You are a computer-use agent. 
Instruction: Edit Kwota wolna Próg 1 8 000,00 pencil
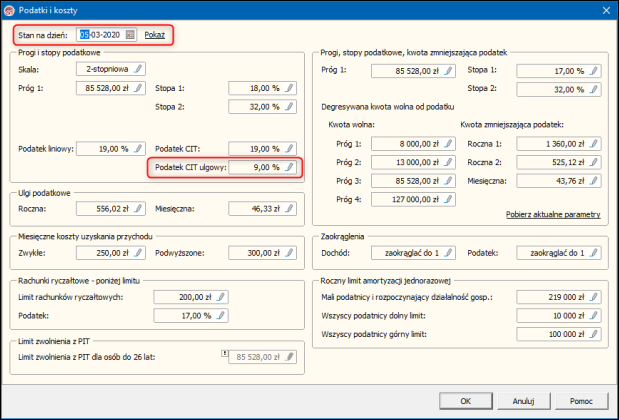click(448, 144)
